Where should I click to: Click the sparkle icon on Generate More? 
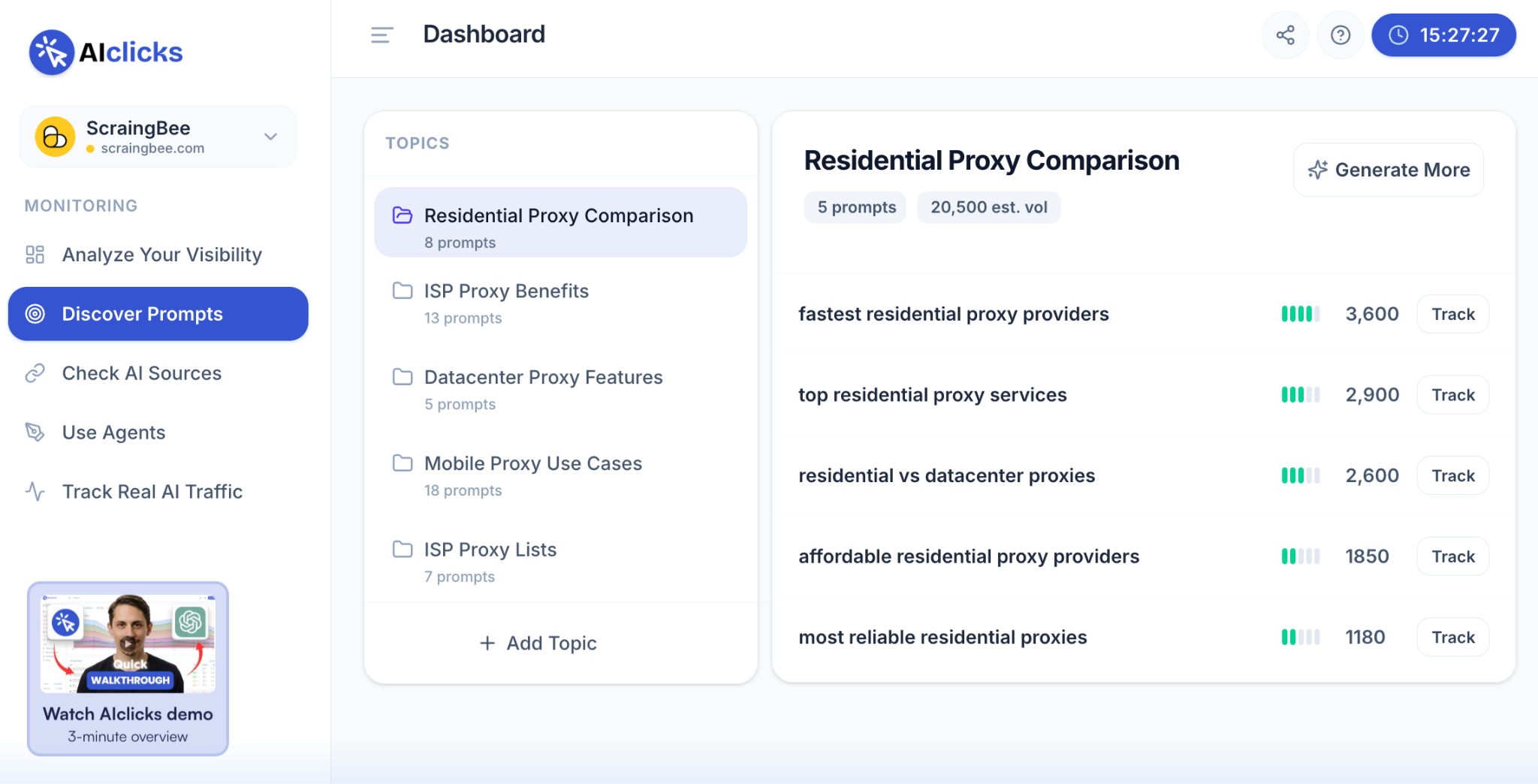[x=1317, y=170]
